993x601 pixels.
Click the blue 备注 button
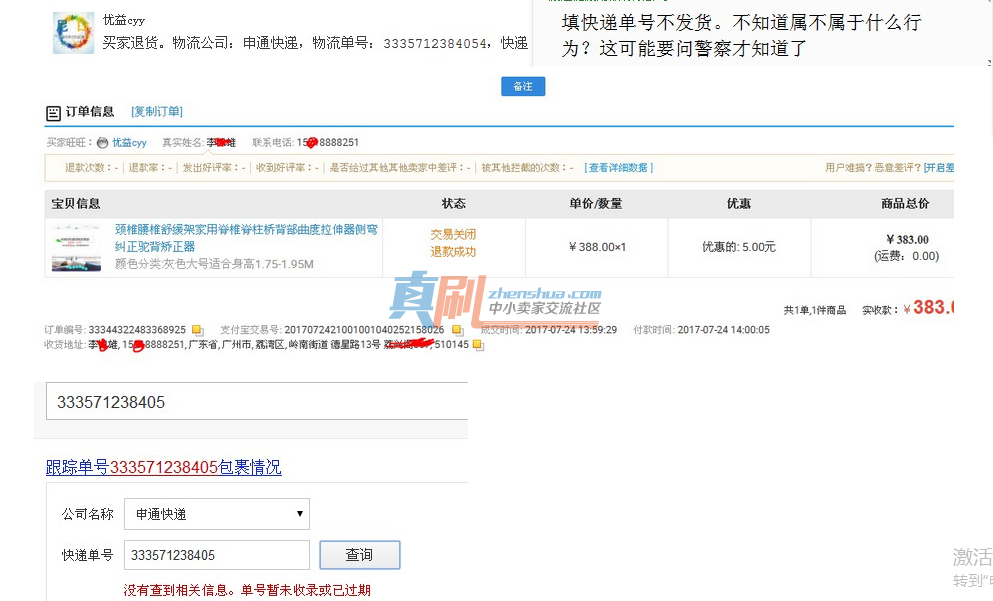[x=523, y=86]
